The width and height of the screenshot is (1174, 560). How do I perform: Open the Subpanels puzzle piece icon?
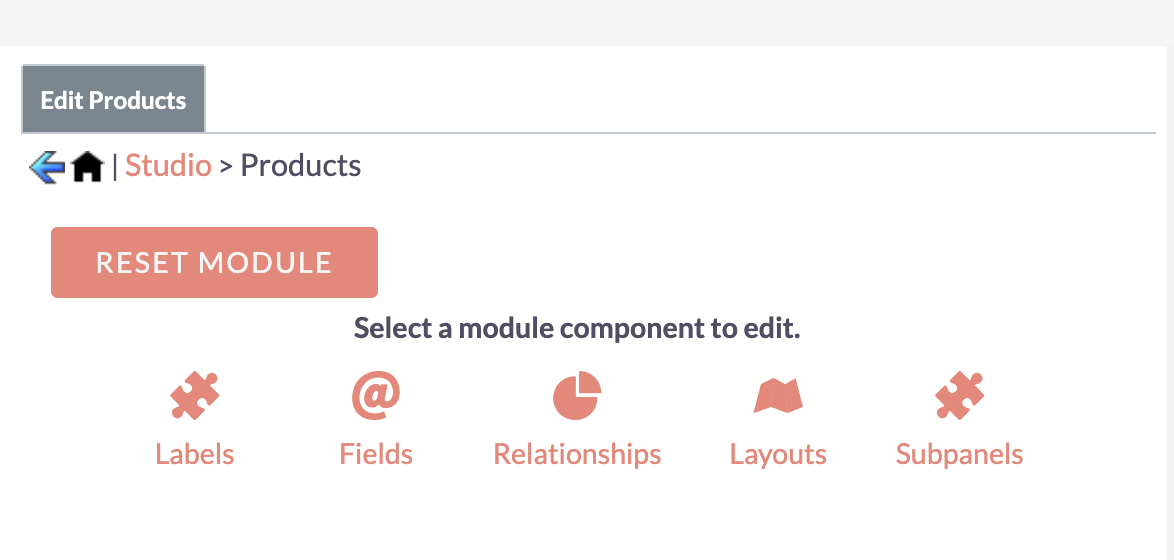(x=960, y=395)
